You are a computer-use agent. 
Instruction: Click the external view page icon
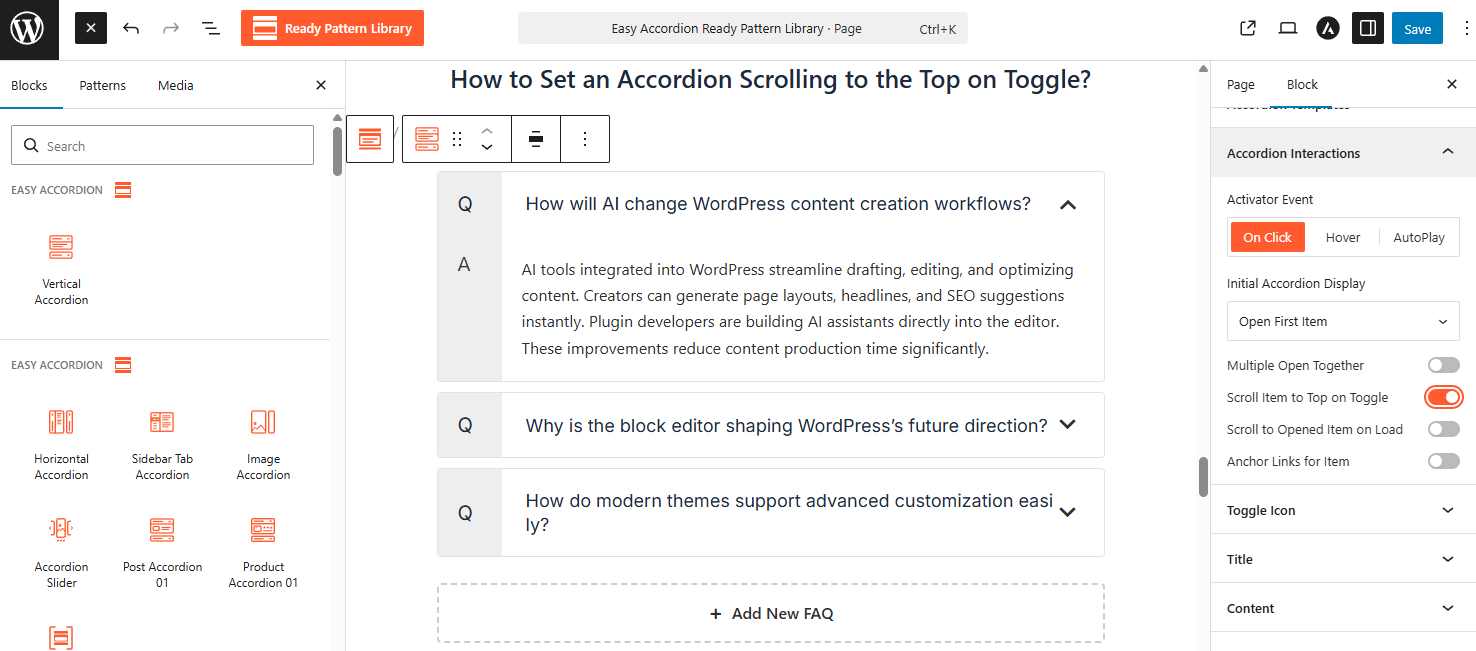click(x=1247, y=28)
